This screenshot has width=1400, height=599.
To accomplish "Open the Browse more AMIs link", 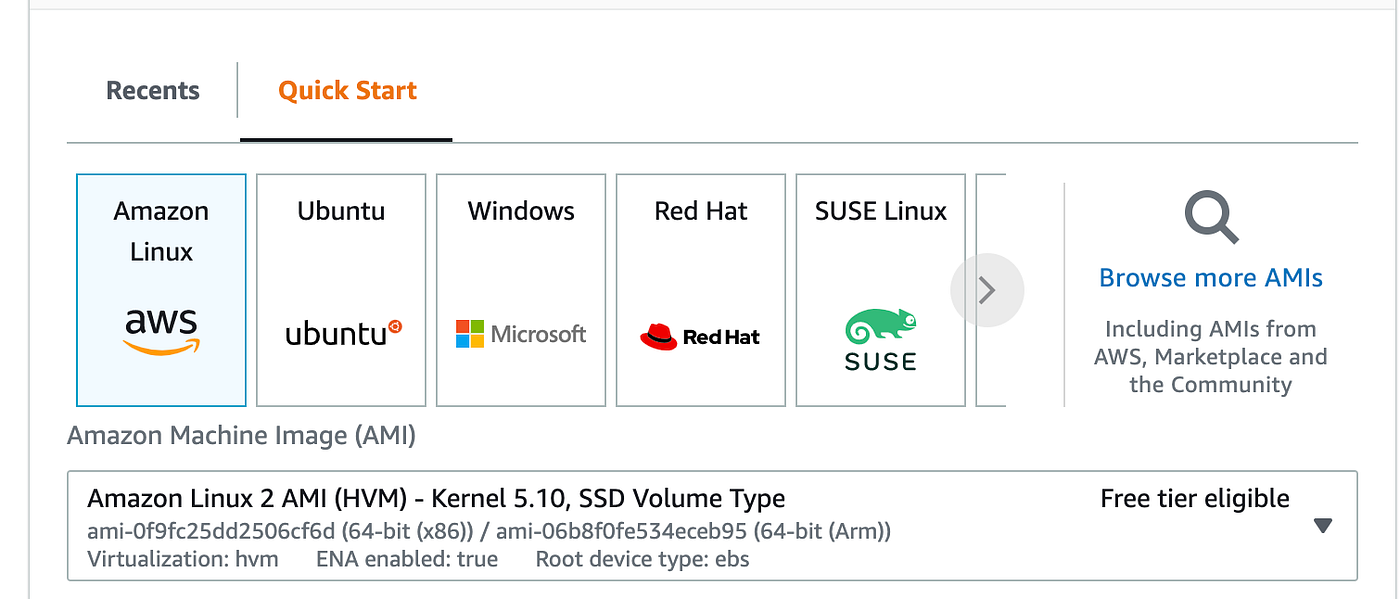I will (1210, 278).
